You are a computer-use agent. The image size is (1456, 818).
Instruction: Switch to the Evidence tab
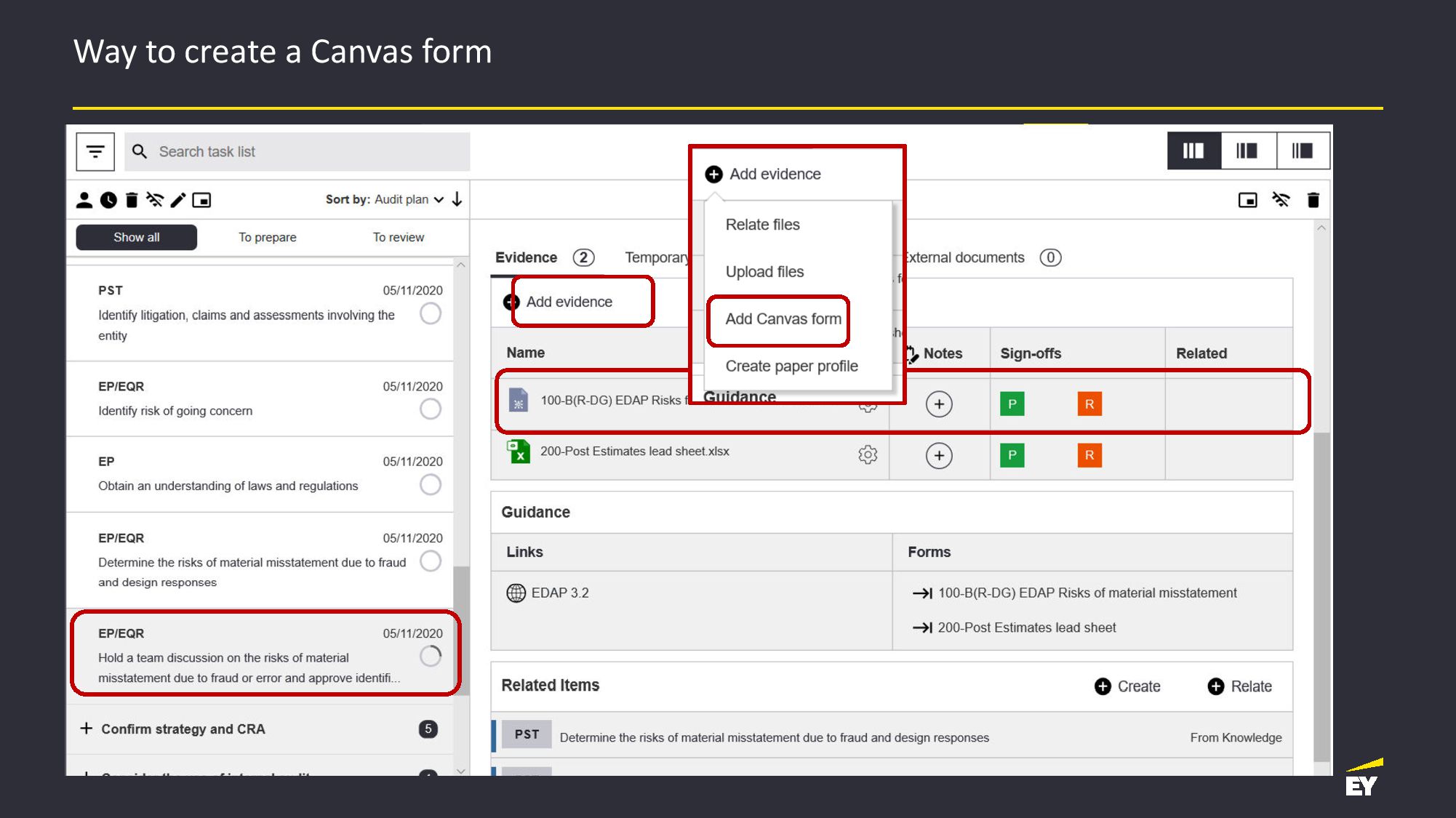544,257
